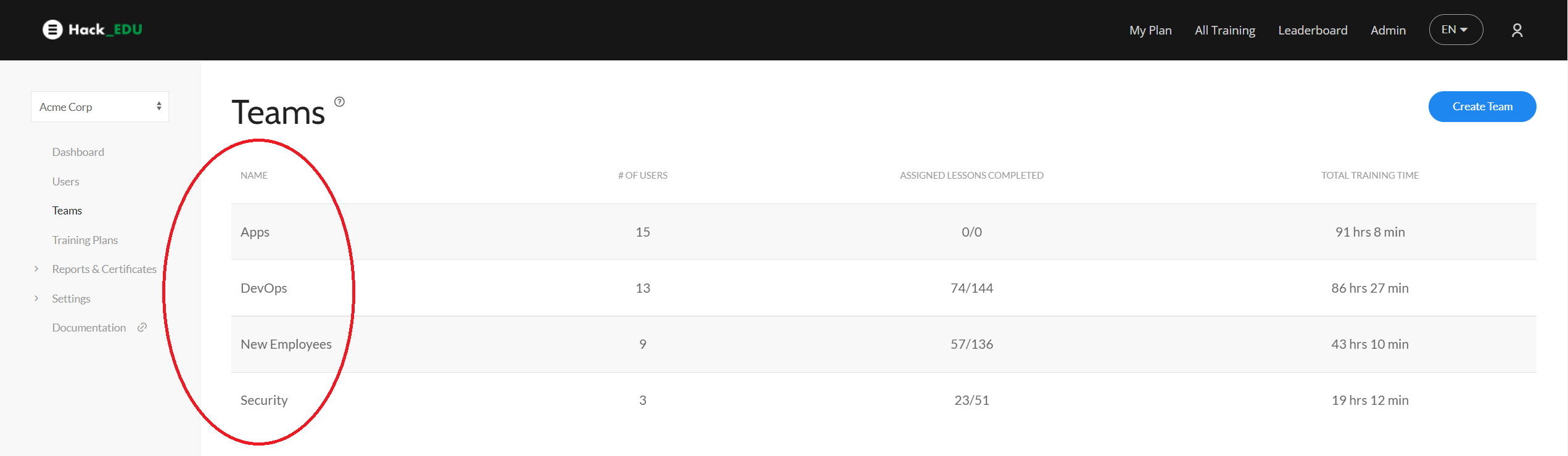This screenshot has height=456, width=1568.
Task: Sort by the # of Users column header
Action: click(x=642, y=175)
